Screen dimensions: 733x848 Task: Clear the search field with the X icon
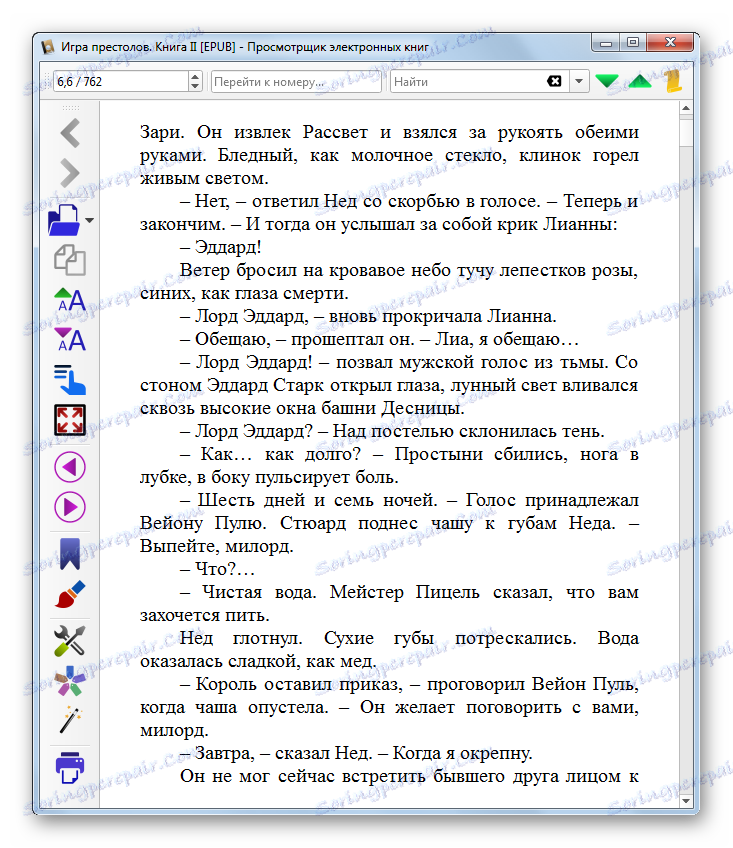click(x=554, y=82)
